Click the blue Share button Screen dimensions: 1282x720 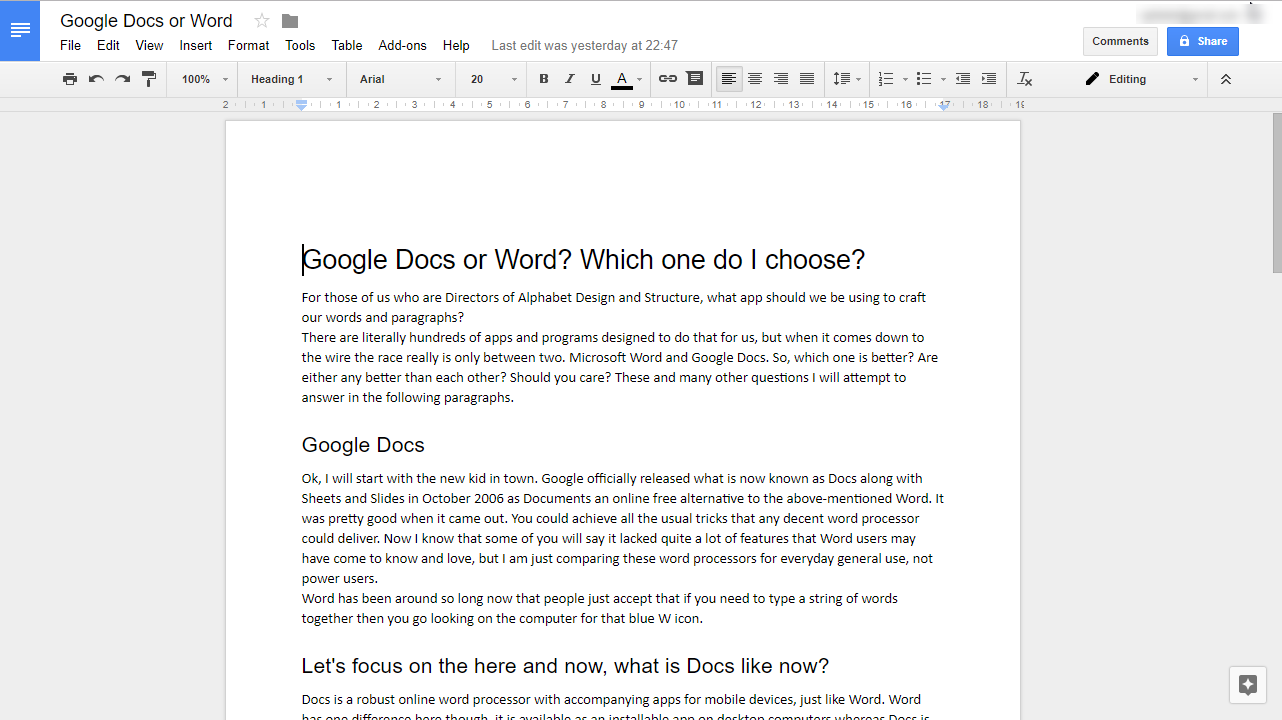pyautogui.click(x=1203, y=41)
